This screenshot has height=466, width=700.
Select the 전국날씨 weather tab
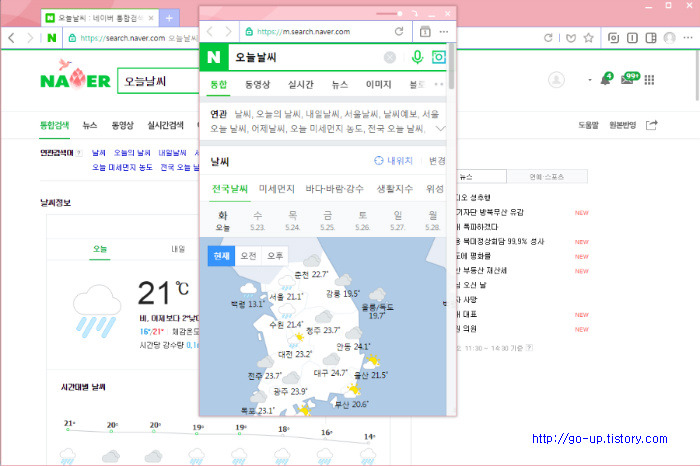(230, 189)
